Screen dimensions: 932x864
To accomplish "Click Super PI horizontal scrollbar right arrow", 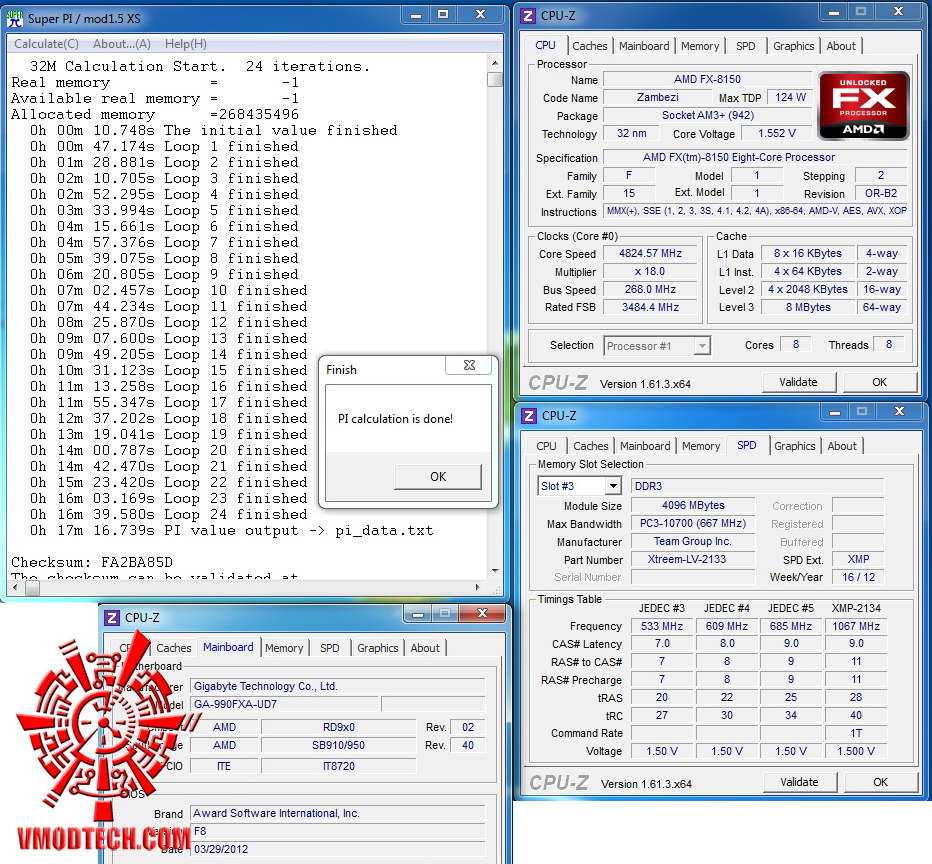I will (x=477, y=588).
